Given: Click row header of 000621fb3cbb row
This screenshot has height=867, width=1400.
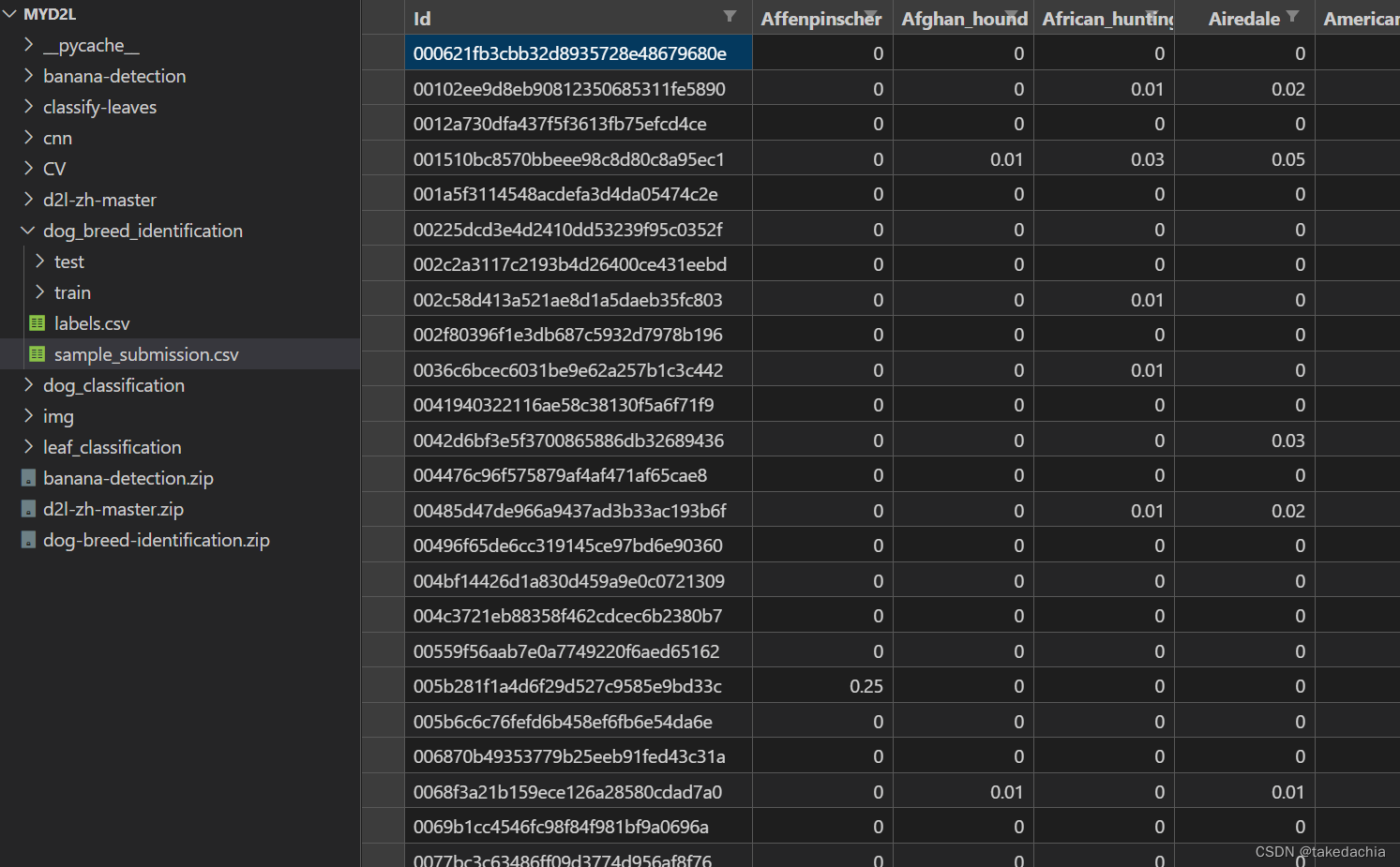Looking at the screenshot, I should pos(384,53).
